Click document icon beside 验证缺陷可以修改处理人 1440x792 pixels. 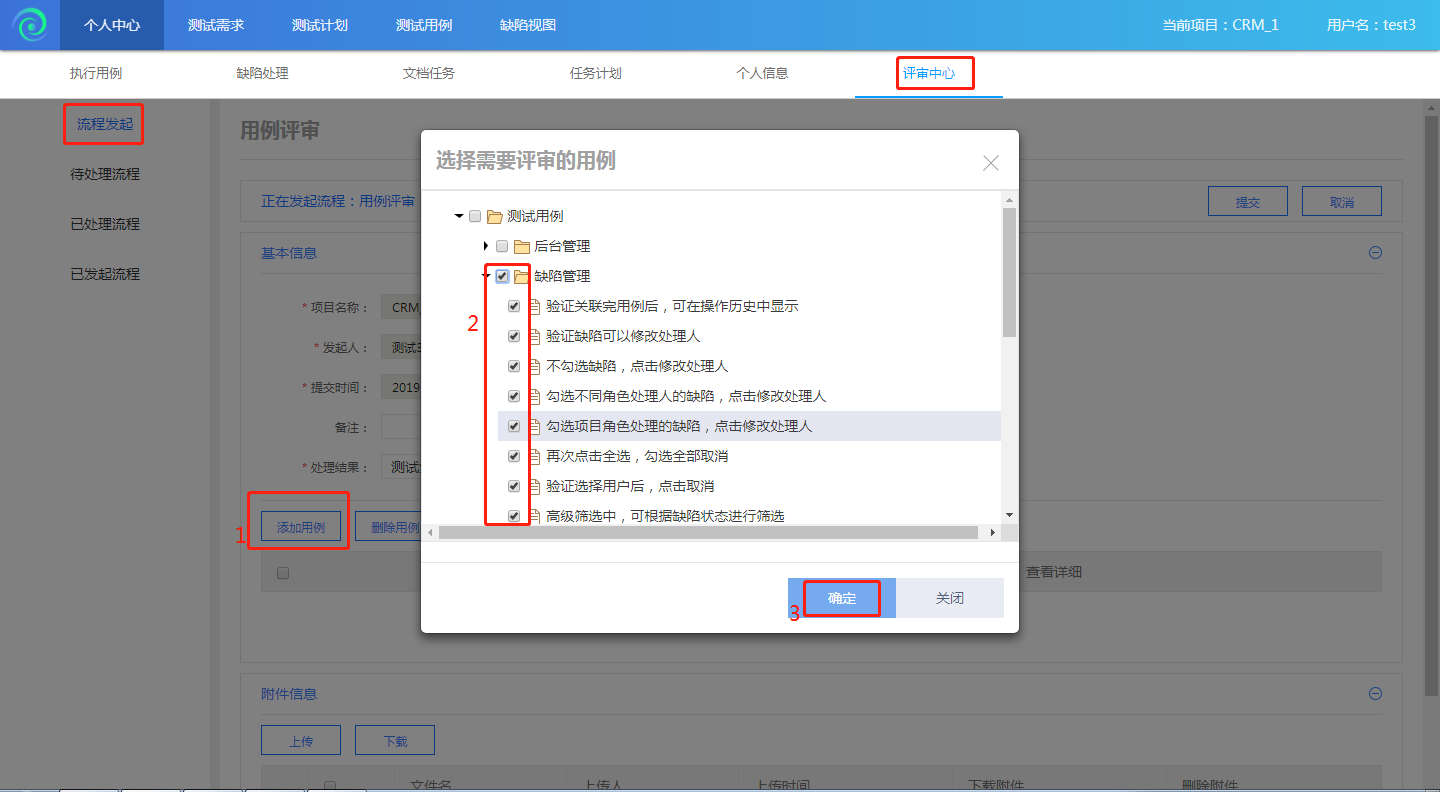(x=533, y=337)
